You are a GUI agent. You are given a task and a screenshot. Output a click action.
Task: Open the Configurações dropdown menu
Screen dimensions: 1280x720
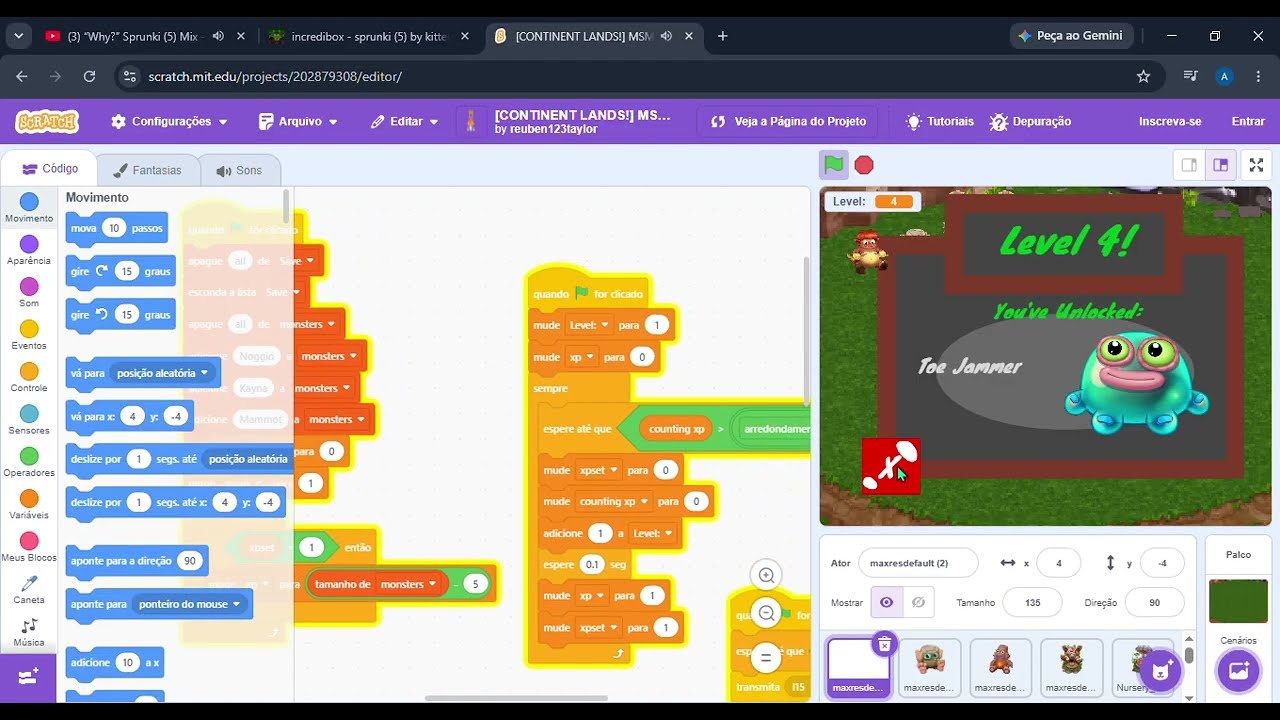169,121
